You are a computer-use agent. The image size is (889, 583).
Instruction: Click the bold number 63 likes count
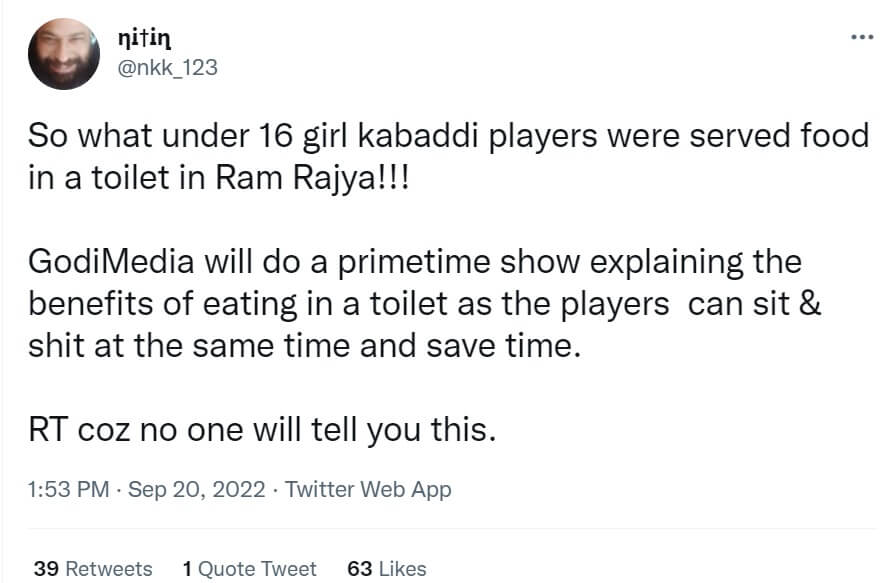(359, 568)
